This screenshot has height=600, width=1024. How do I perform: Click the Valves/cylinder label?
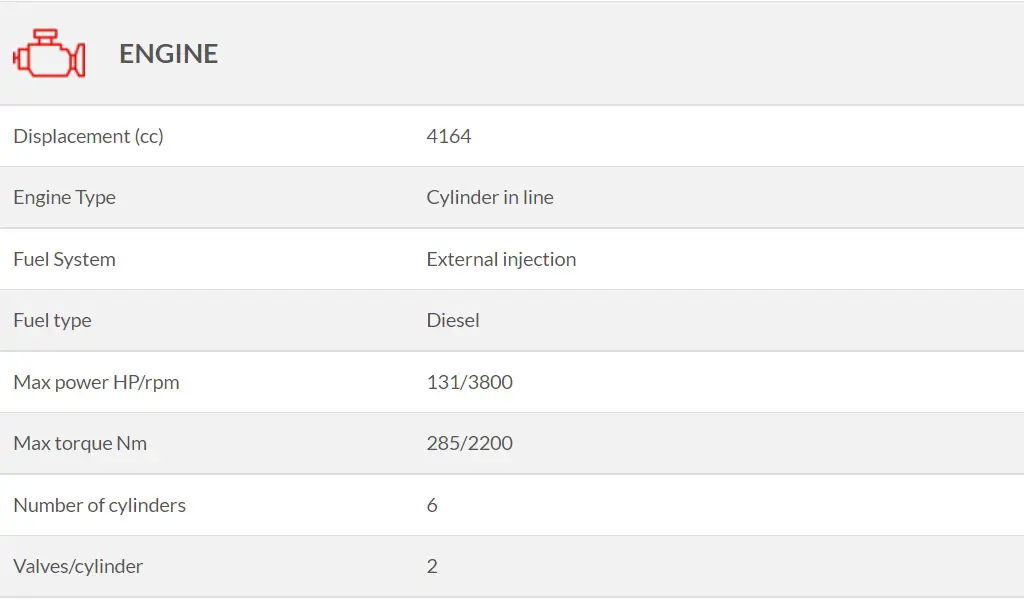pos(78,566)
